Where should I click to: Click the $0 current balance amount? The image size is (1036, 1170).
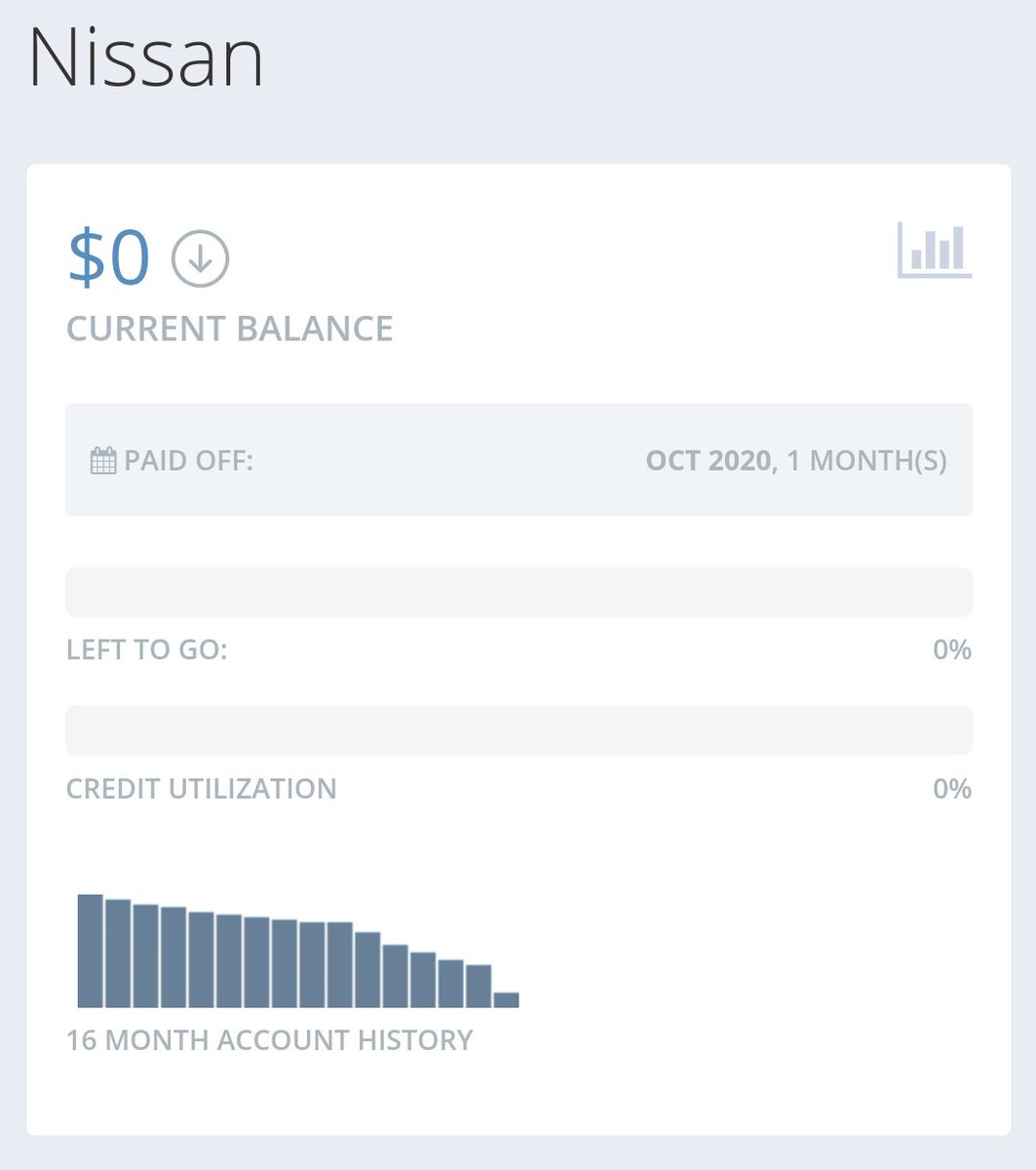point(108,257)
